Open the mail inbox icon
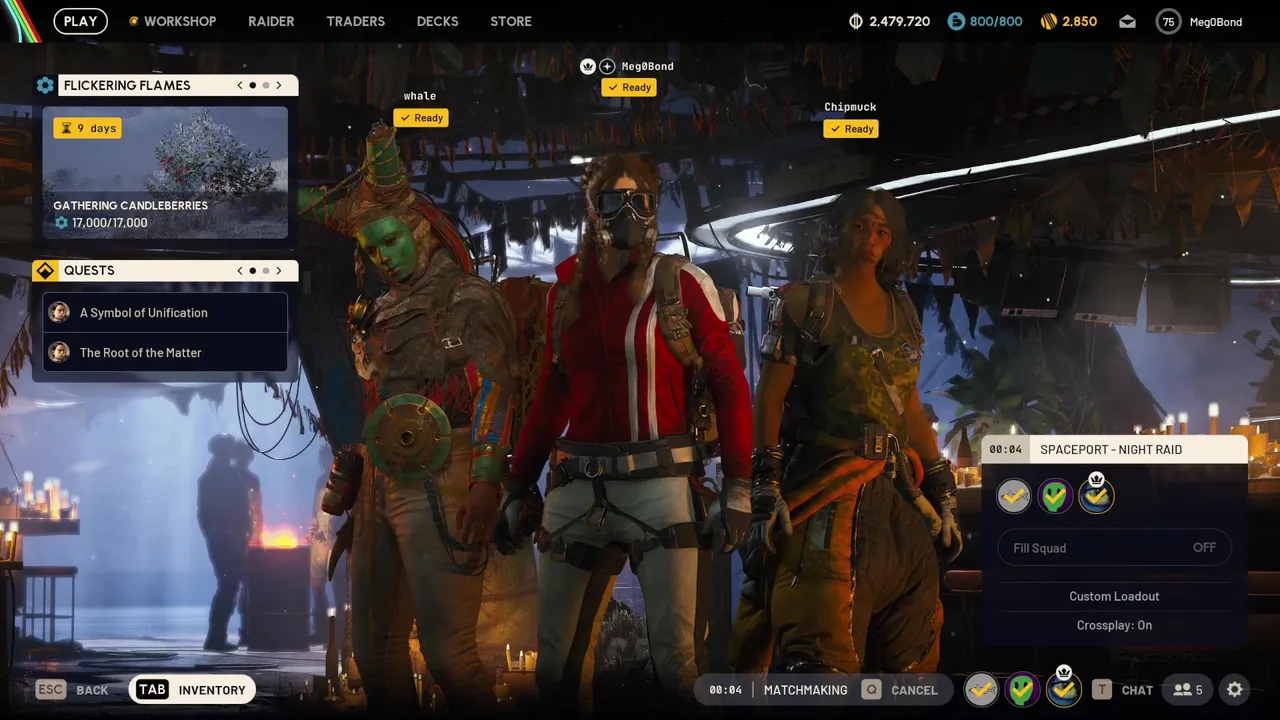Image resolution: width=1280 pixels, height=720 pixels. (1127, 21)
